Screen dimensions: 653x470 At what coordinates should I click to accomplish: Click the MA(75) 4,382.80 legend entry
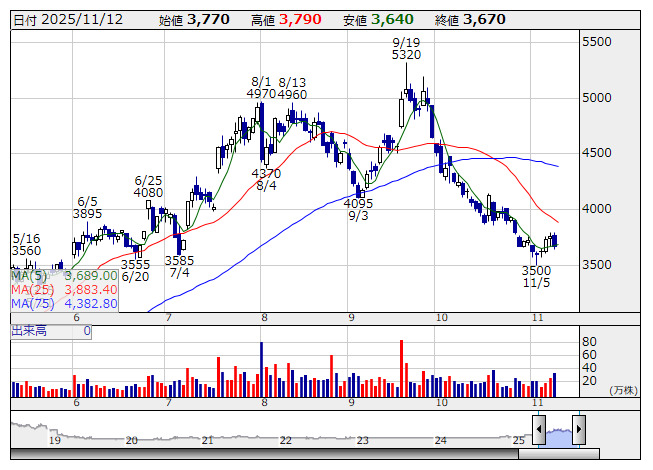tap(64, 304)
